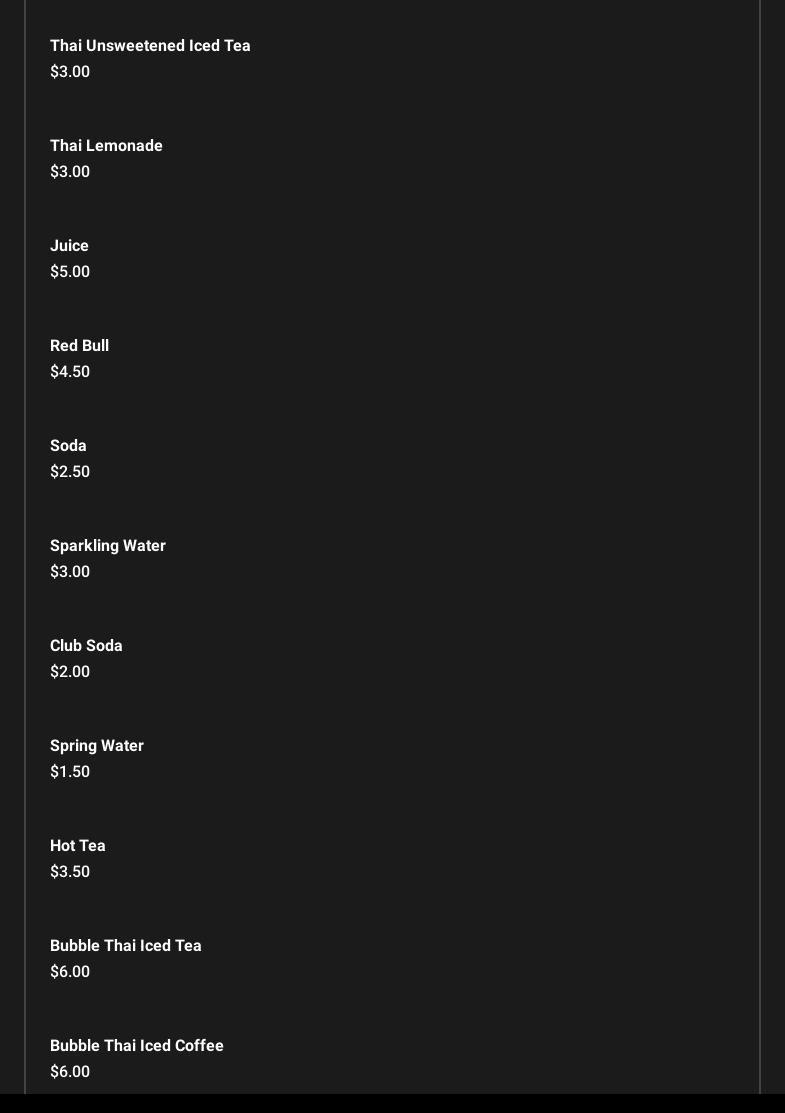Choose Bubble Thai Iced Coffee
Viewport: 785px width, 1113px height.
137,1046
